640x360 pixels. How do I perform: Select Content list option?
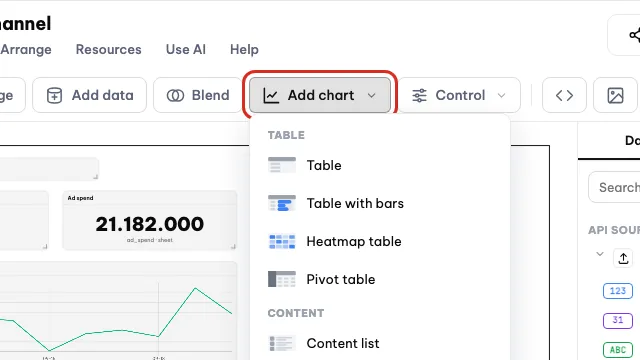click(x=380, y=343)
